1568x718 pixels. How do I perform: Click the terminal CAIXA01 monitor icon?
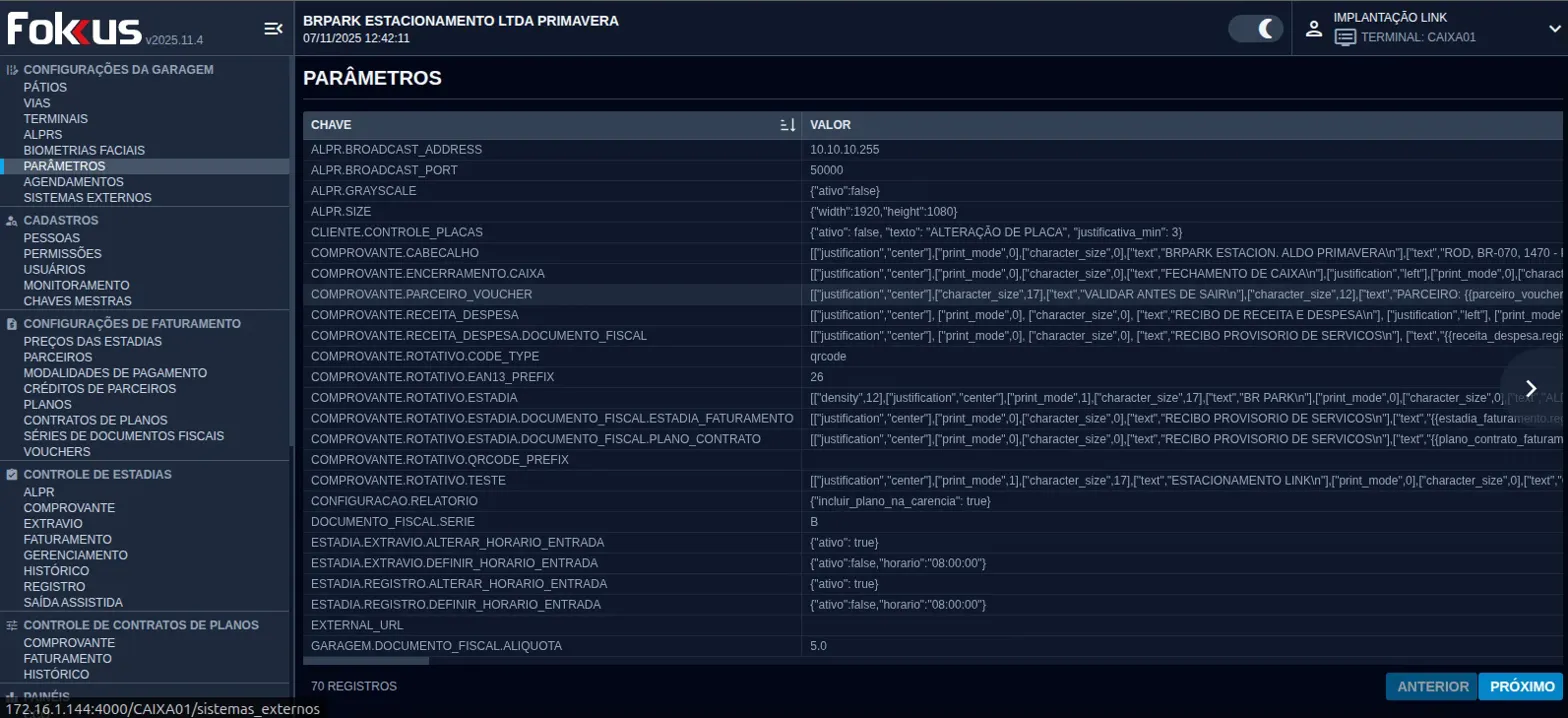[x=1345, y=38]
